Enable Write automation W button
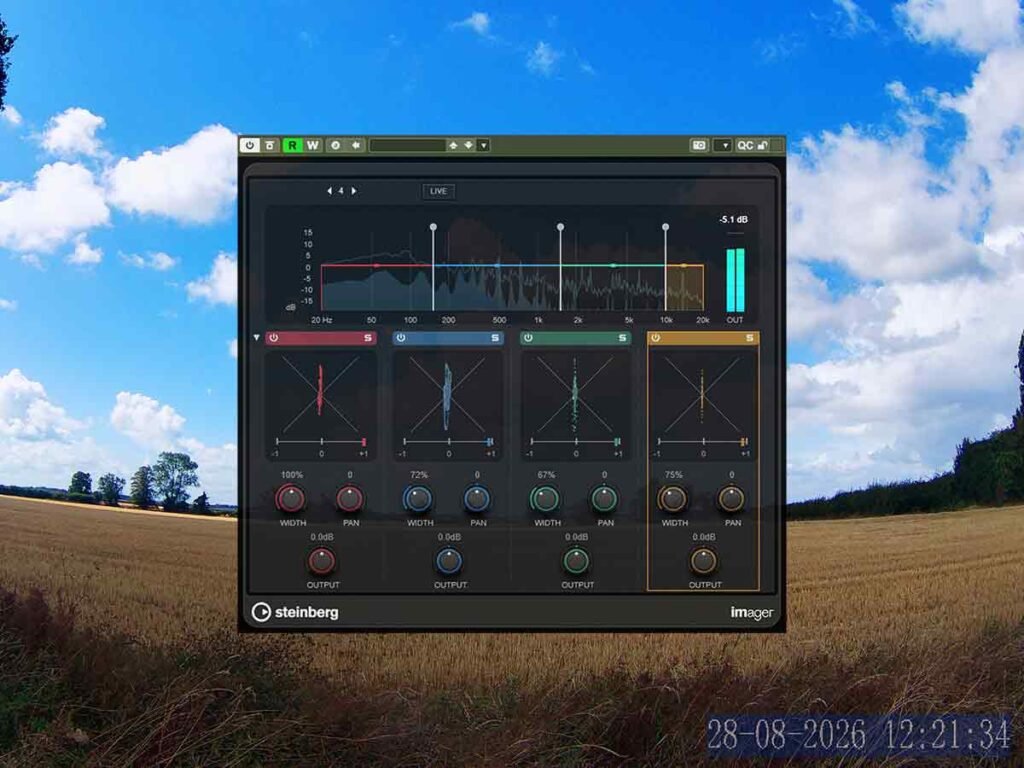 point(313,145)
